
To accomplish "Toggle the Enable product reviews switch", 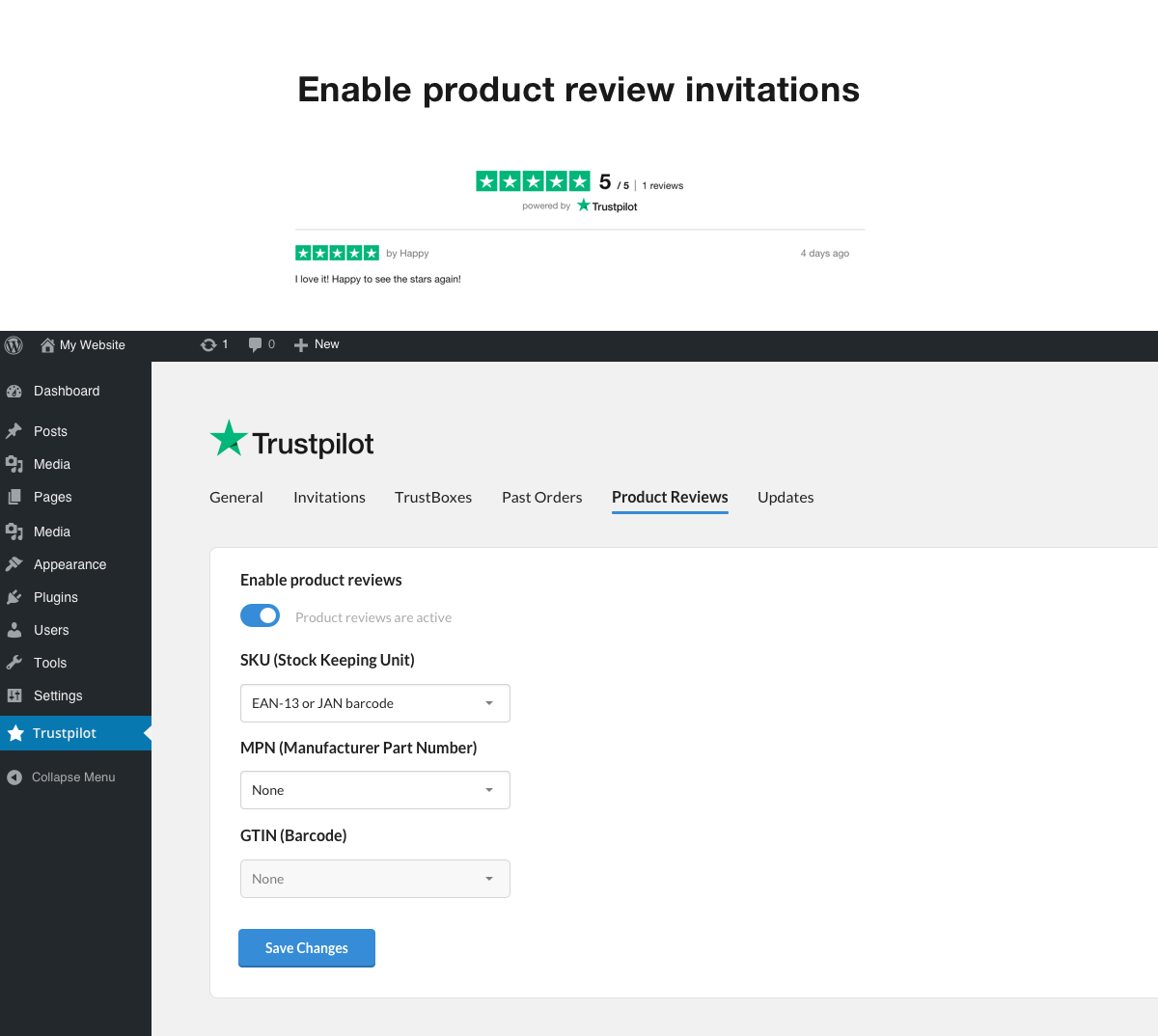I will 261,615.
